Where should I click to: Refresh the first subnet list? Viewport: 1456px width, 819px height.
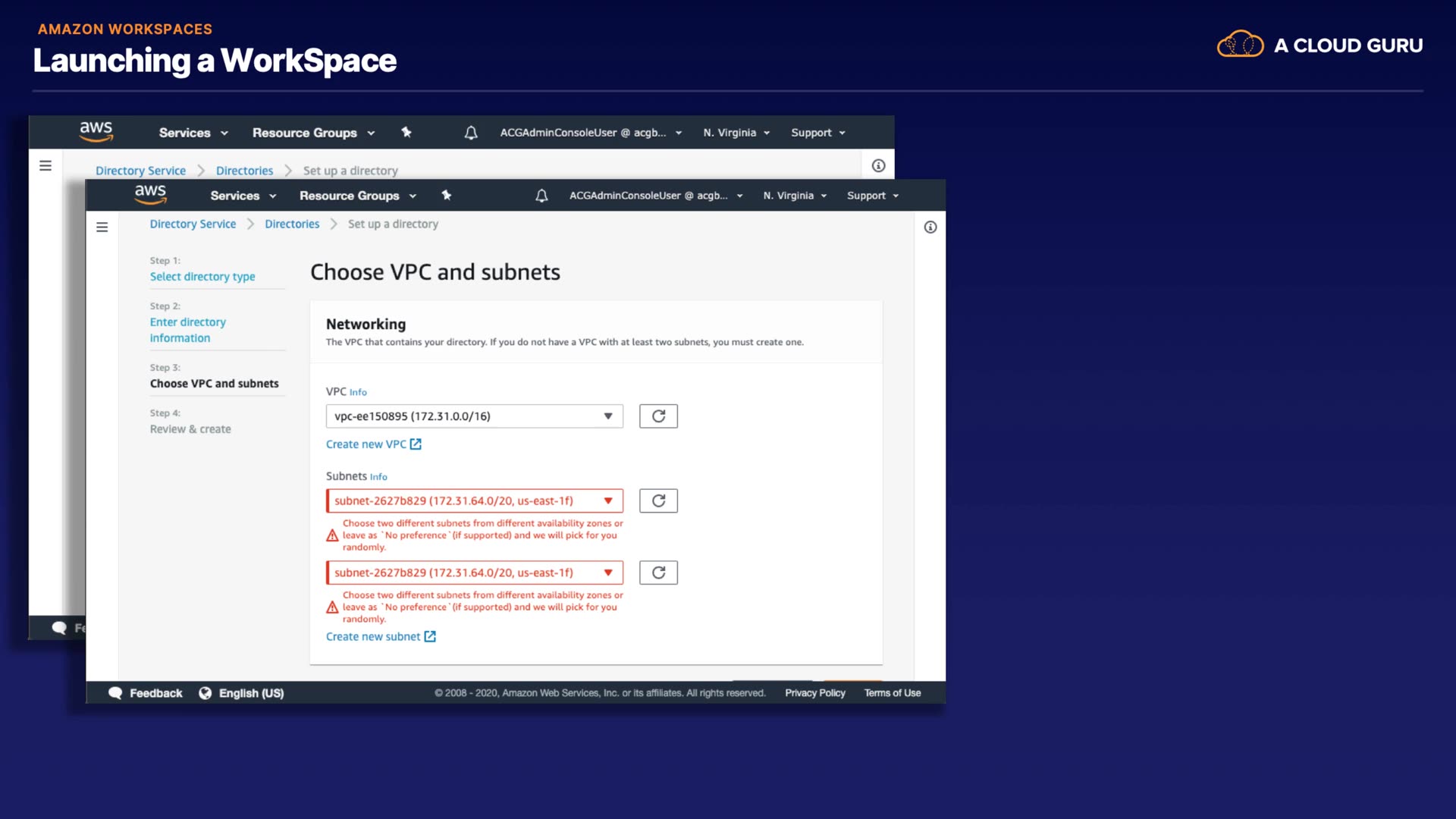click(x=658, y=500)
